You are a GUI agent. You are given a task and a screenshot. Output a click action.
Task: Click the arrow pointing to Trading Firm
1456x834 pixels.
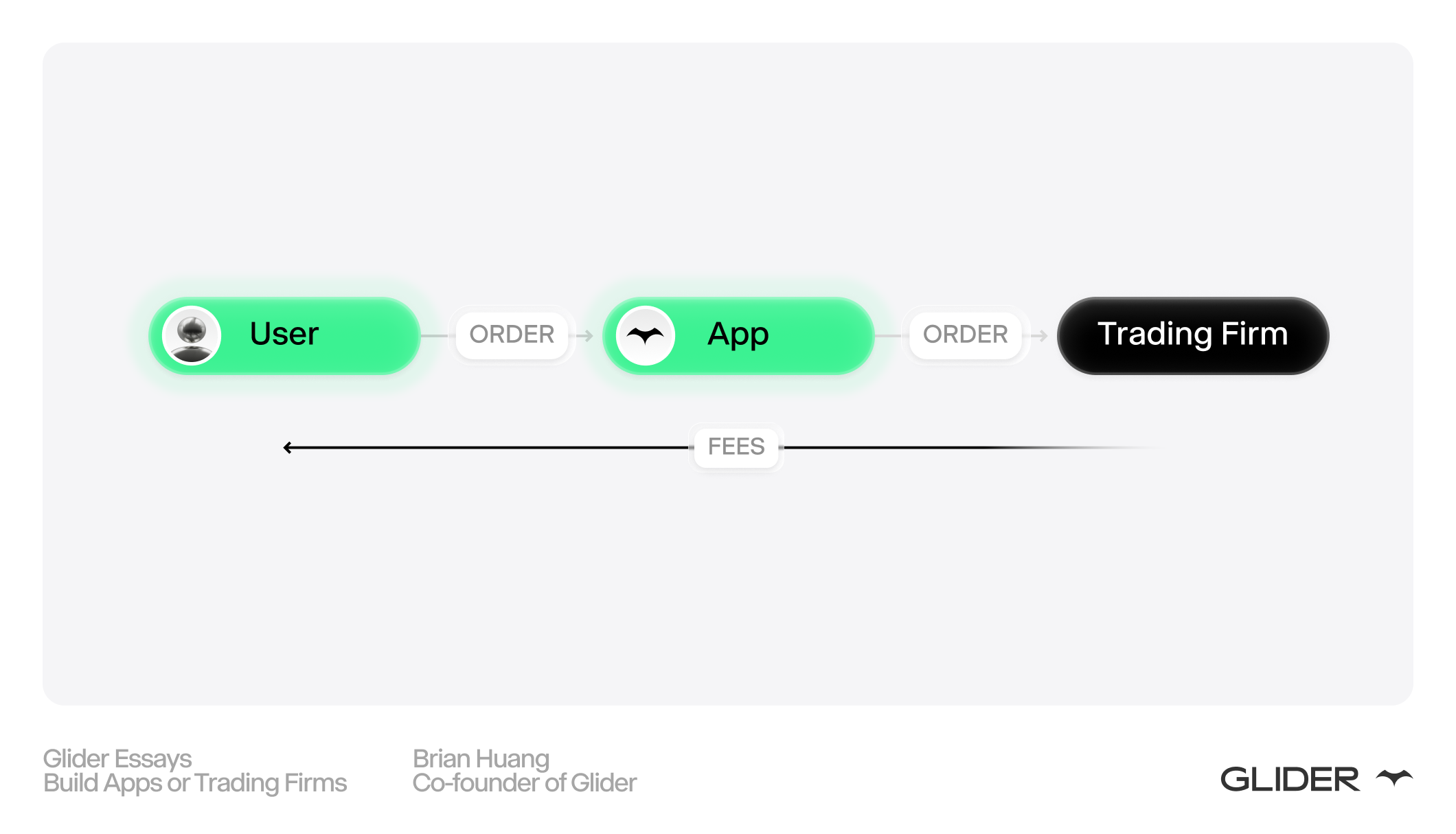(x=1040, y=335)
